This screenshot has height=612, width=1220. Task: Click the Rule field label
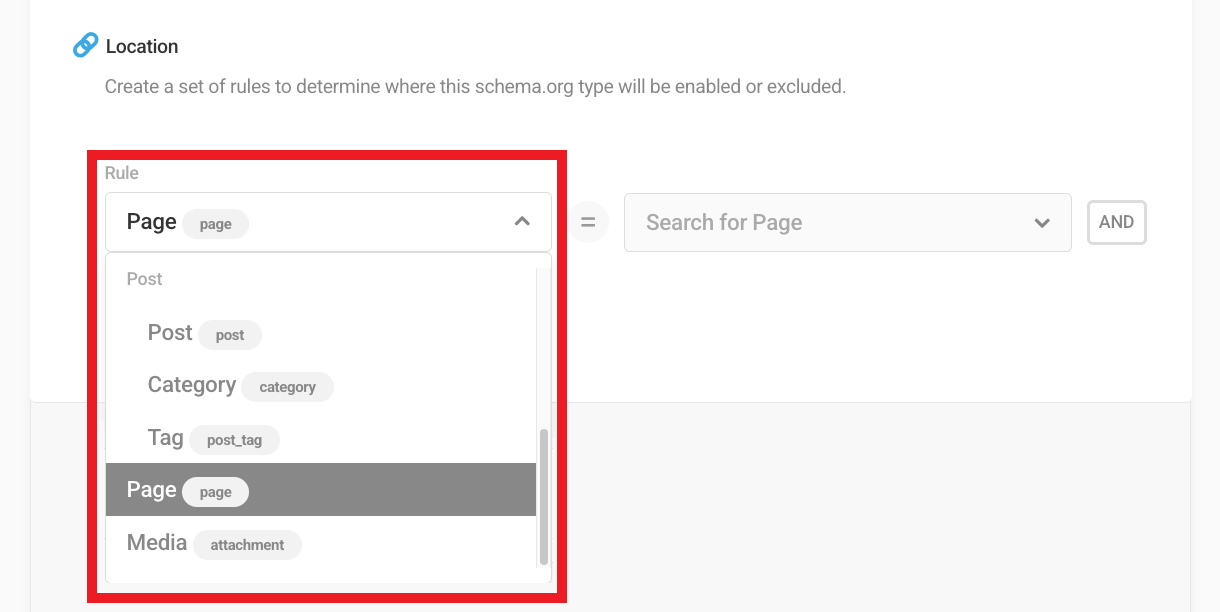point(122,173)
